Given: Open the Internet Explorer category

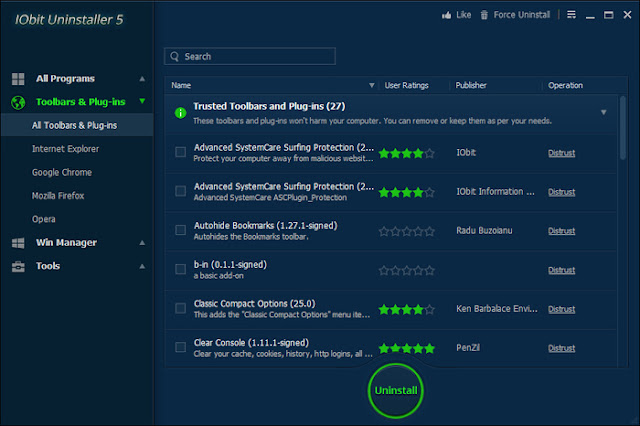Looking at the screenshot, I should point(66,149).
